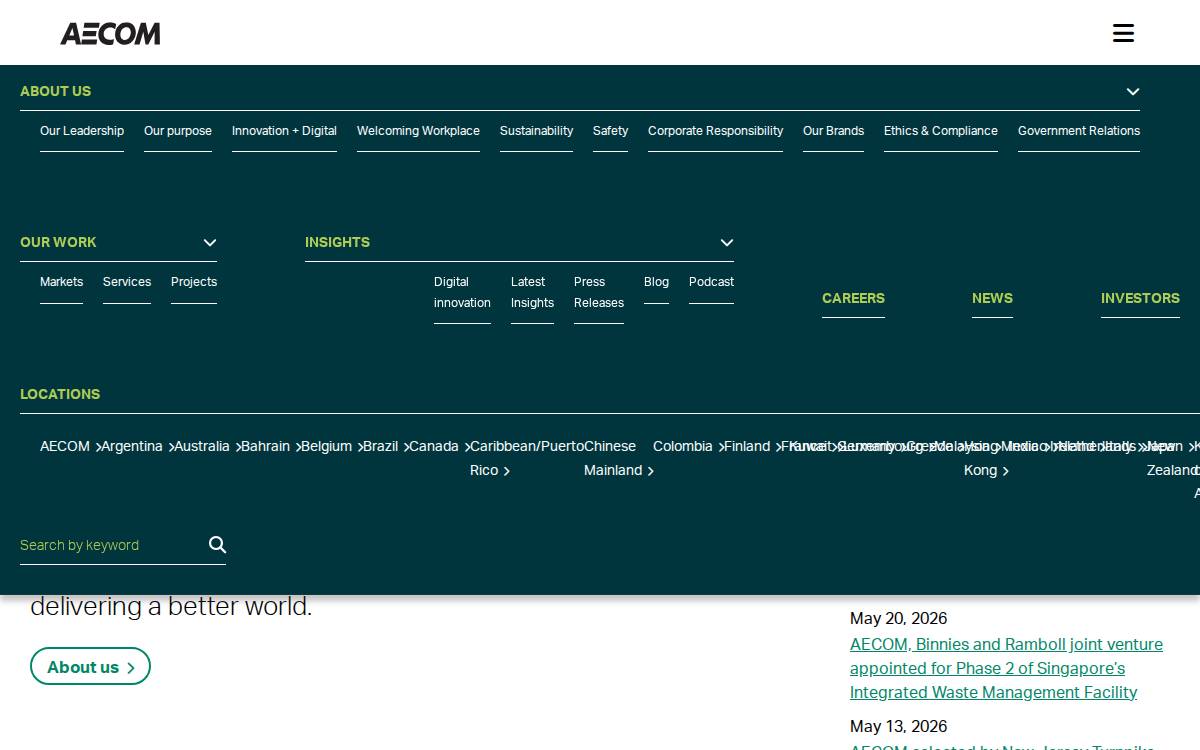Open the Digital innovation link
Viewport: 1200px width, 750px height.
click(x=462, y=292)
